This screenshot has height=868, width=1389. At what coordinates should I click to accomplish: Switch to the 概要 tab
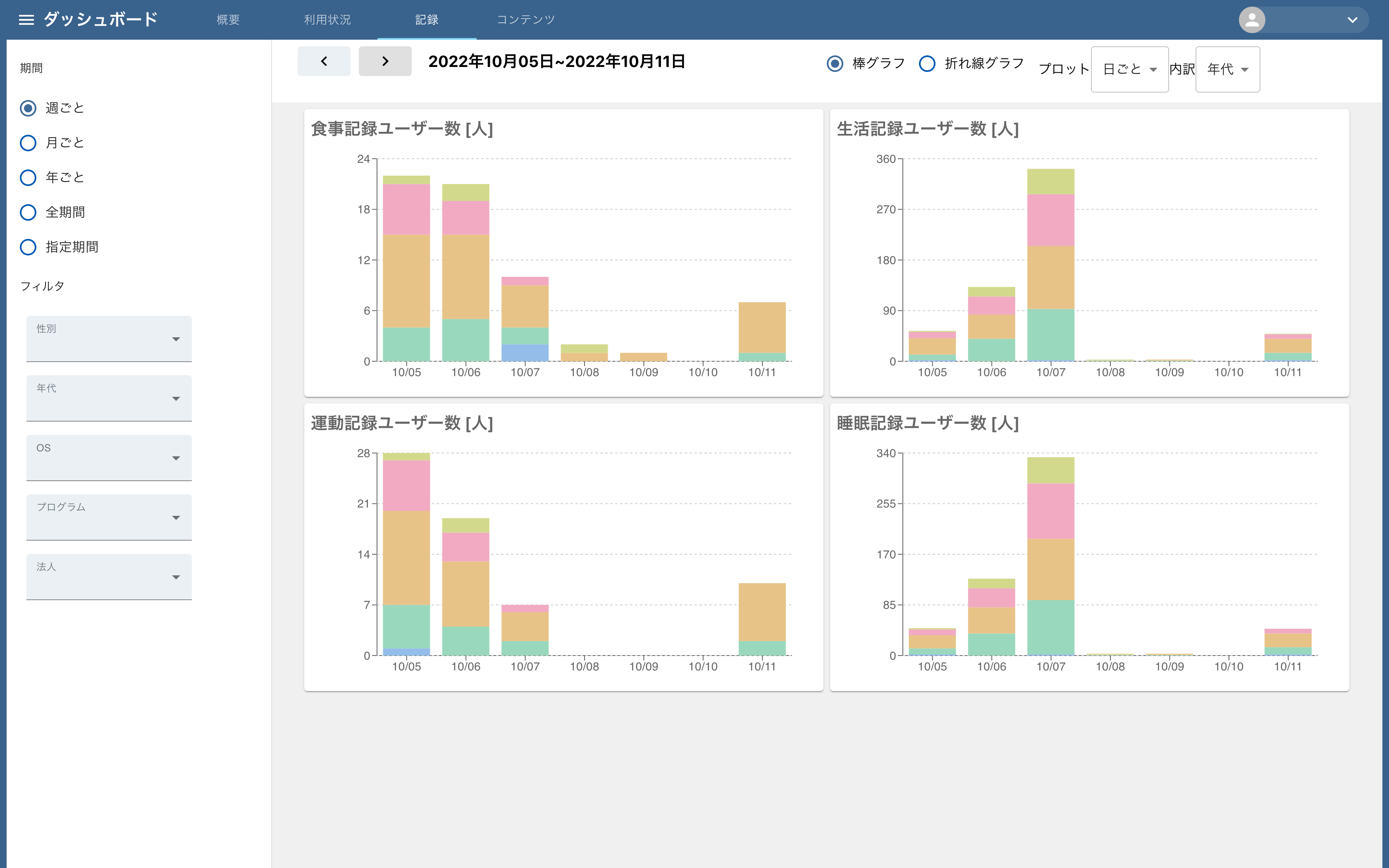(x=228, y=20)
